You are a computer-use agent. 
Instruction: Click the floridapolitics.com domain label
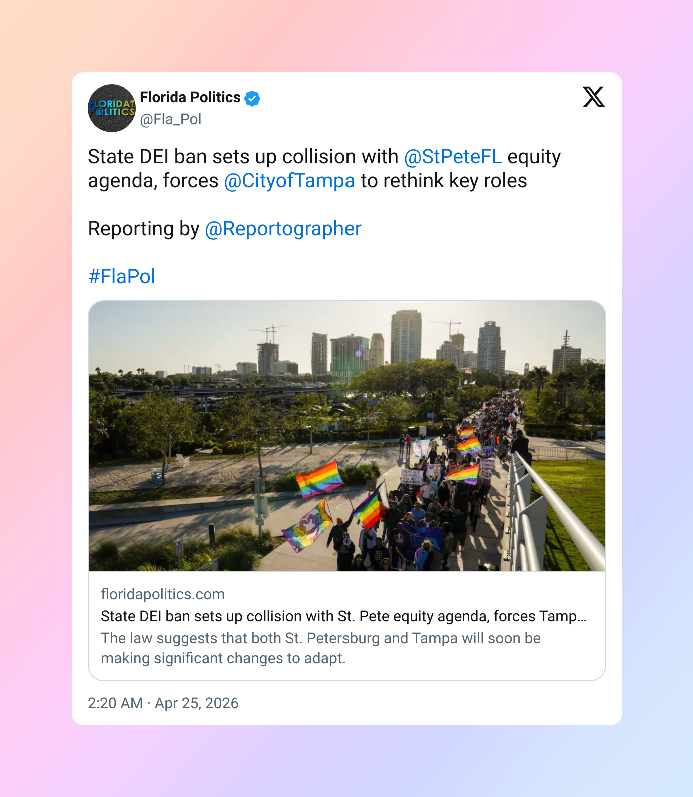pos(163,594)
